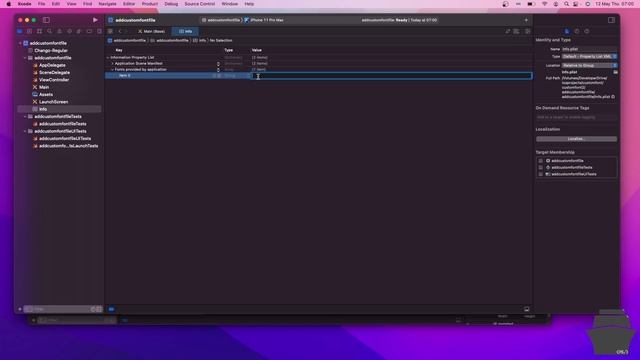
Task: Open the Type dropdown Default Property List XML
Action: 589,56
